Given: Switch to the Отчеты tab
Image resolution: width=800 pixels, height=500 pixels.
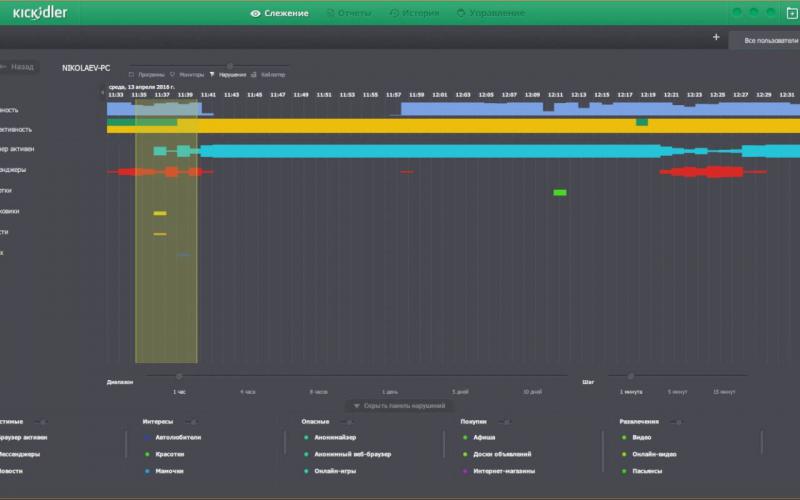Looking at the screenshot, I should click(x=349, y=13).
